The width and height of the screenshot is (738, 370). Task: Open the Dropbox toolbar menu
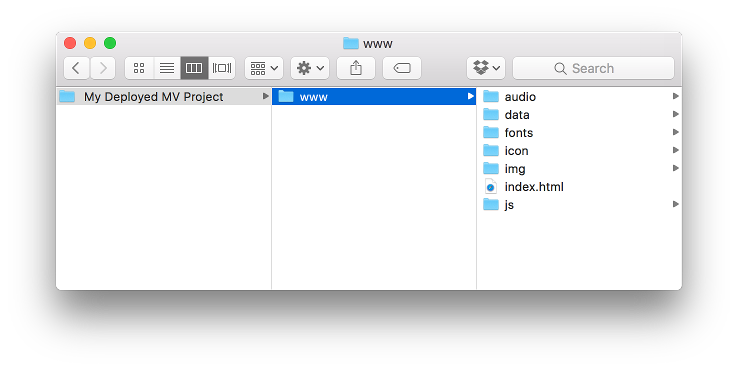[x=486, y=68]
